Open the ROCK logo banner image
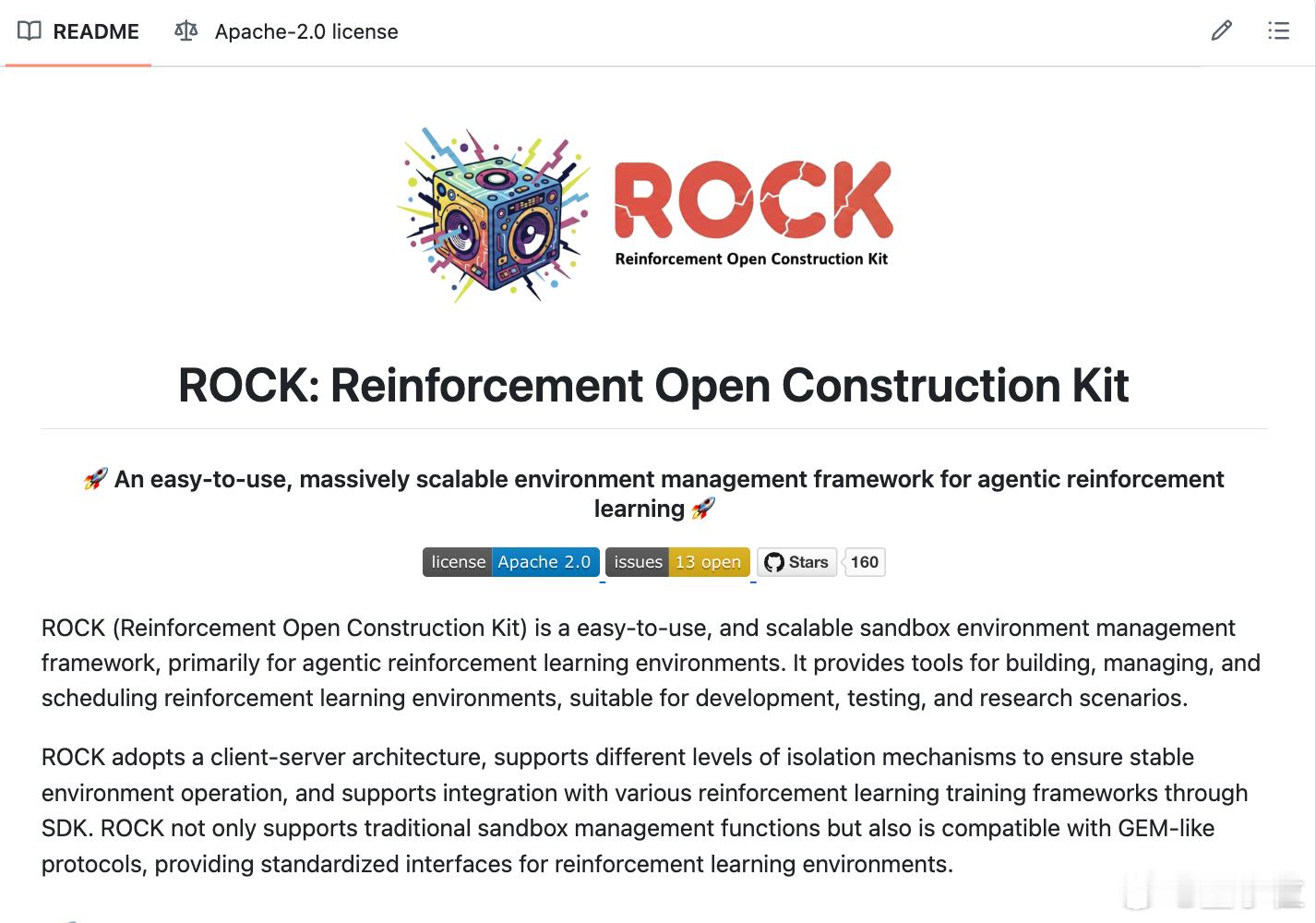The width and height of the screenshot is (1316, 923). (x=646, y=215)
